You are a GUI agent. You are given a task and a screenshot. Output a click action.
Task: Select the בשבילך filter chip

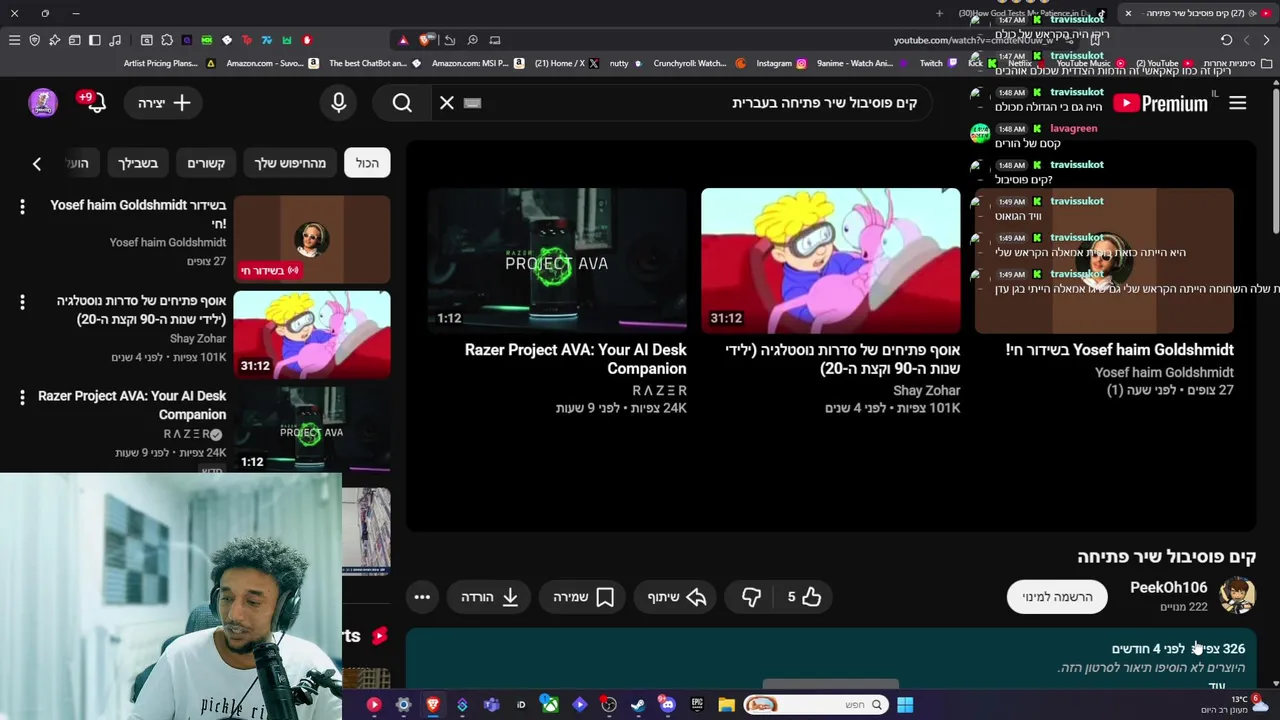coord(138,163)
